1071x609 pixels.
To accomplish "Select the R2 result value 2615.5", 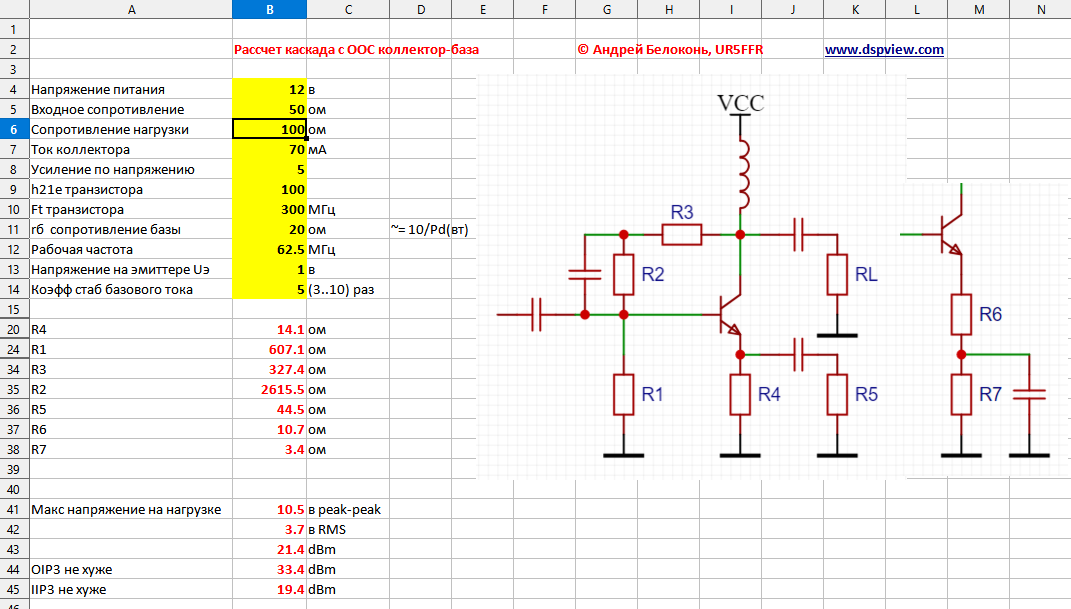I will click(x=269, y=389).
